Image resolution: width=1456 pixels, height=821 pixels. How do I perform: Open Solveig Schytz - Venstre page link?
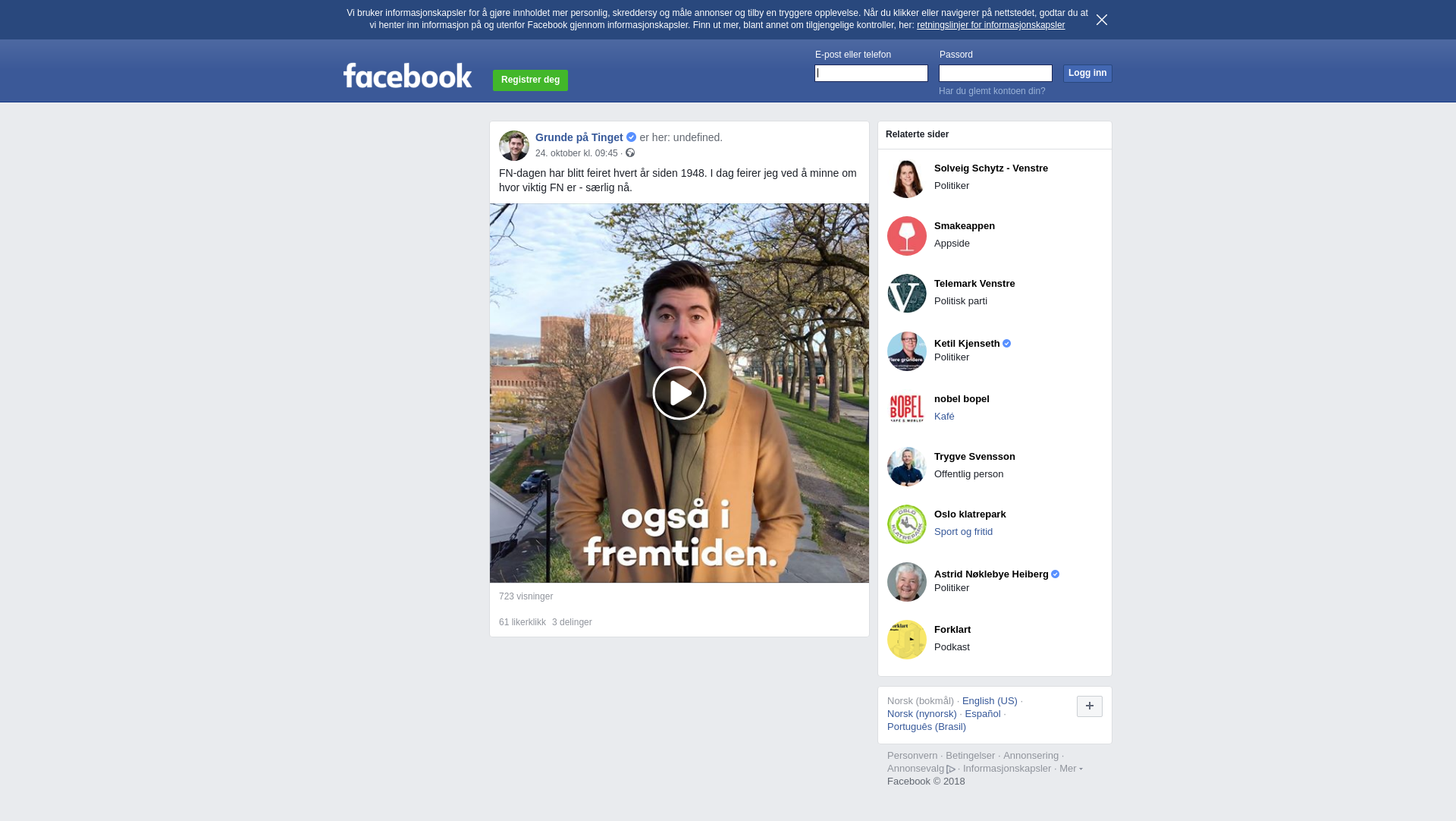tap(991, 168)
